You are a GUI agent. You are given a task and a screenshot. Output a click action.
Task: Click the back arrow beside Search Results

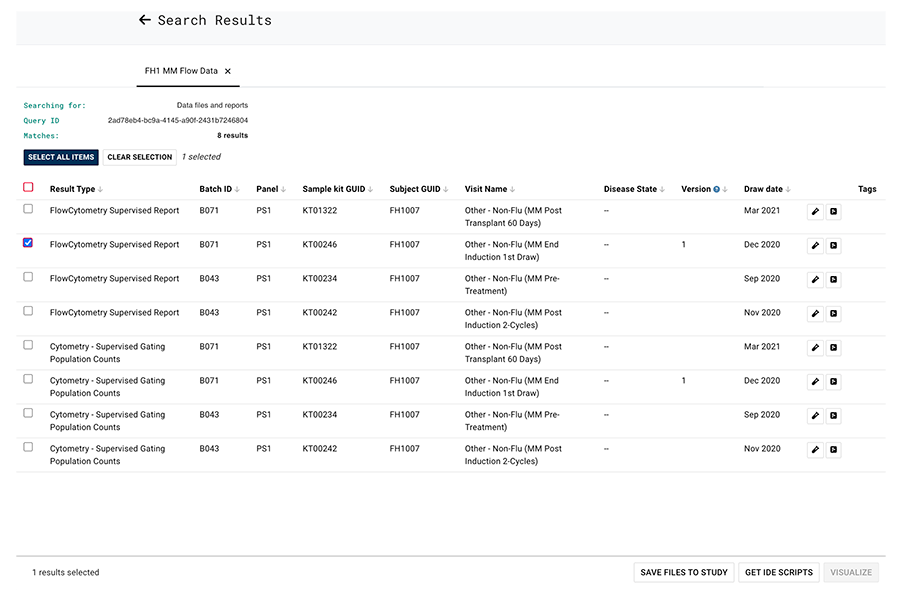pyautogui.click(x=144, y=20)
